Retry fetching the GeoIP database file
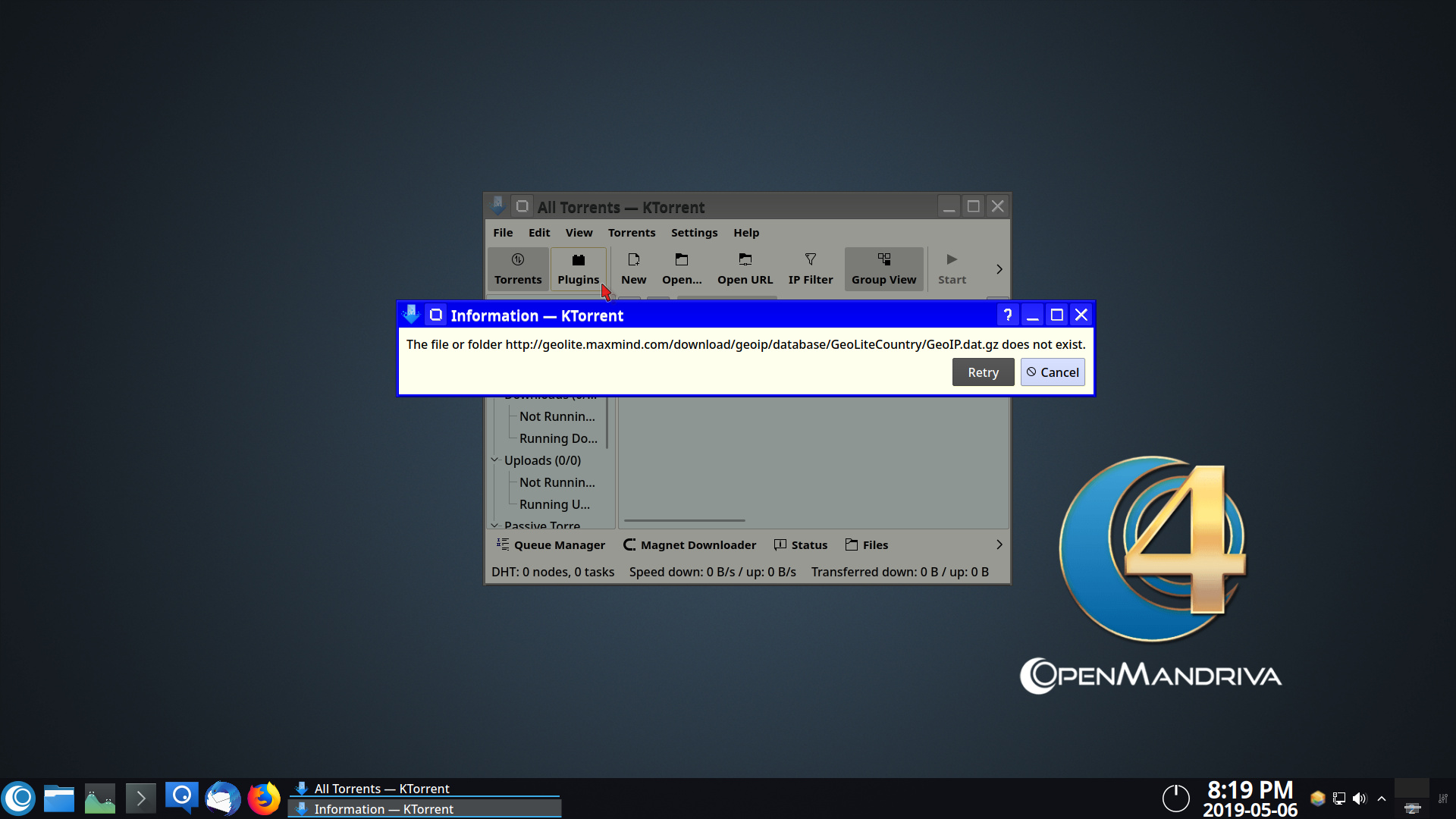Viewport: 1456px width, 819px height. click(x=983, y=372)
